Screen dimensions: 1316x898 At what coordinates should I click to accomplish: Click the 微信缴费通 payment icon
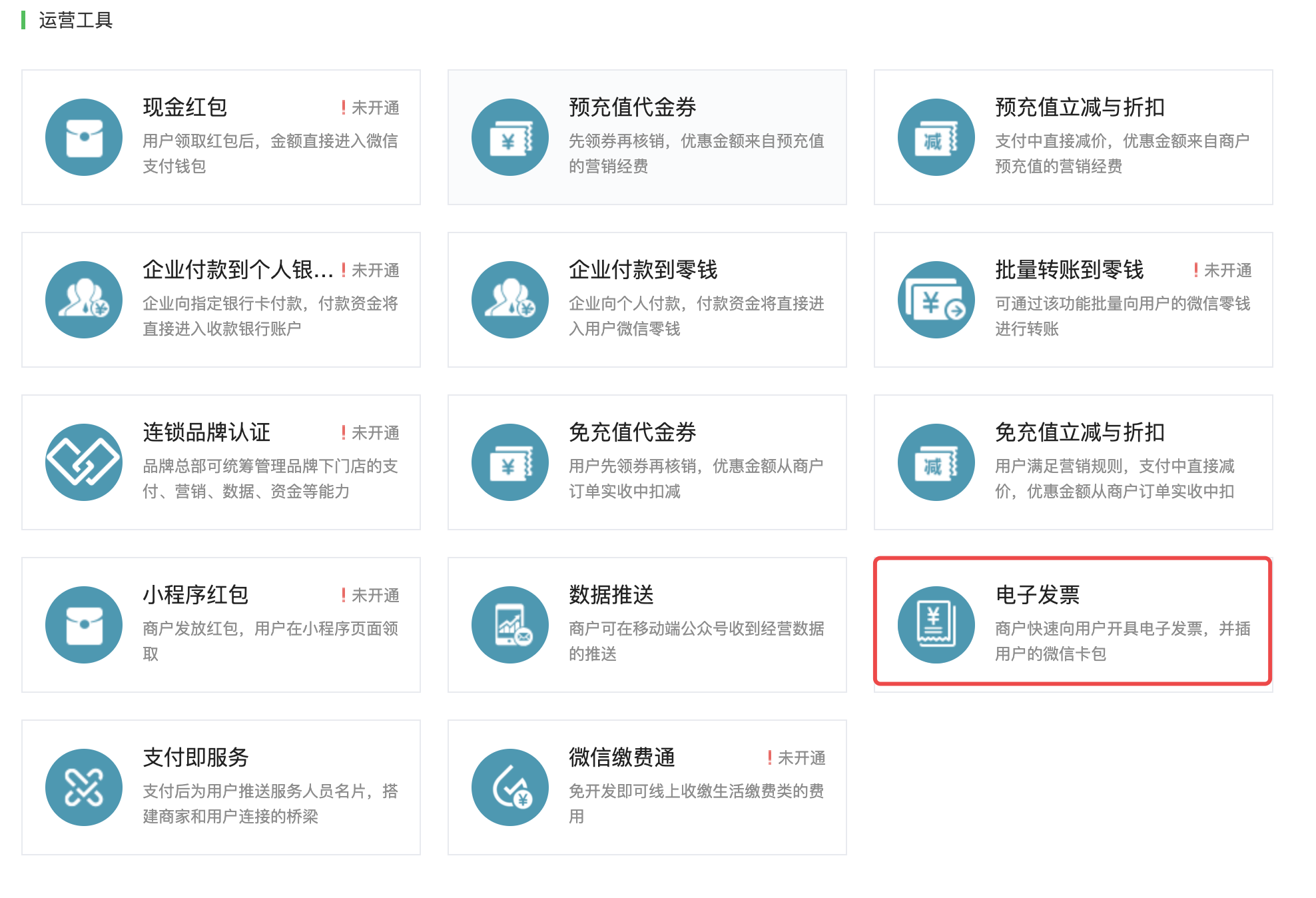510,787
